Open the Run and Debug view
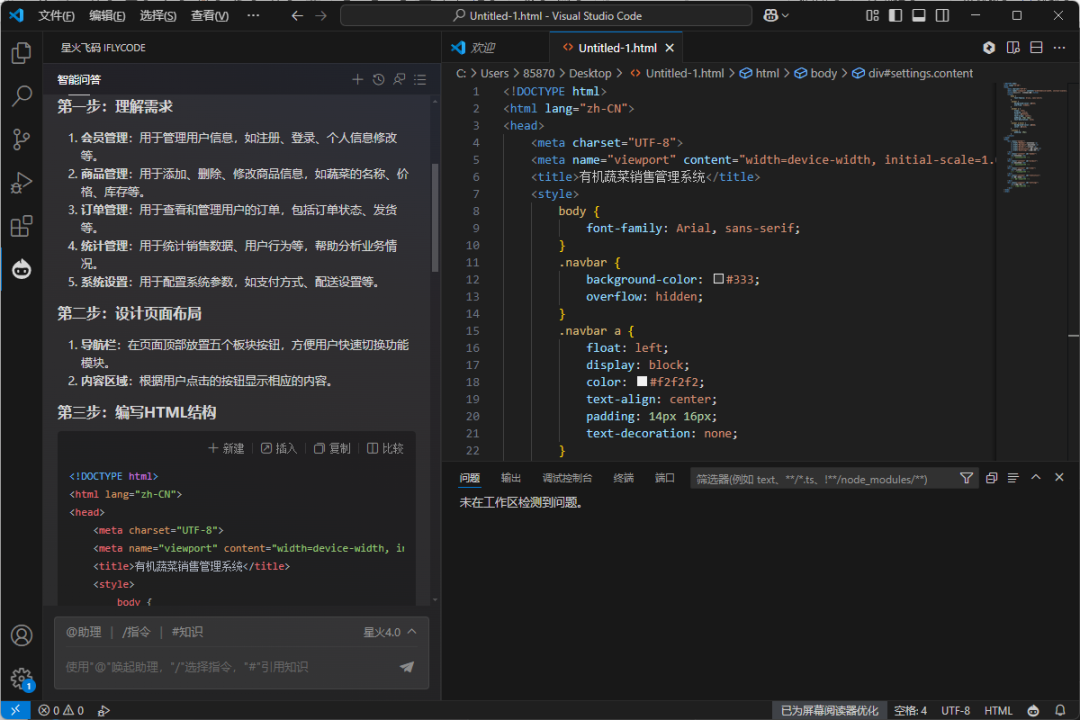Screen dimensions: 1080x720 (x=21, y=183)
